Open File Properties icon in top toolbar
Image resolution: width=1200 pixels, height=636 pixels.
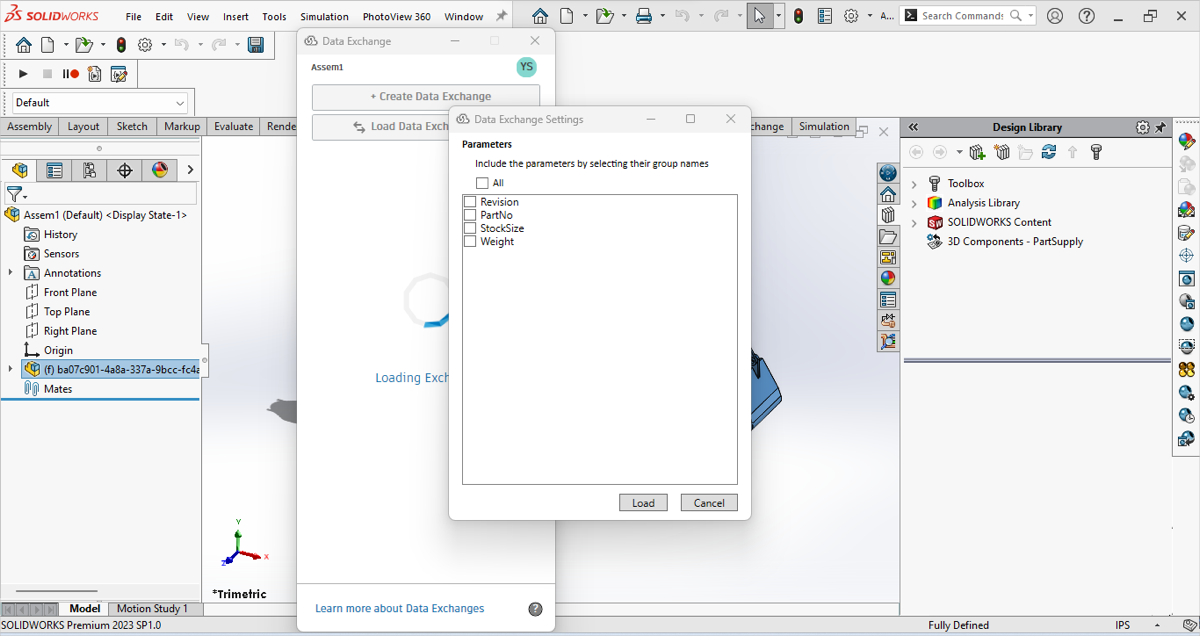825,16
